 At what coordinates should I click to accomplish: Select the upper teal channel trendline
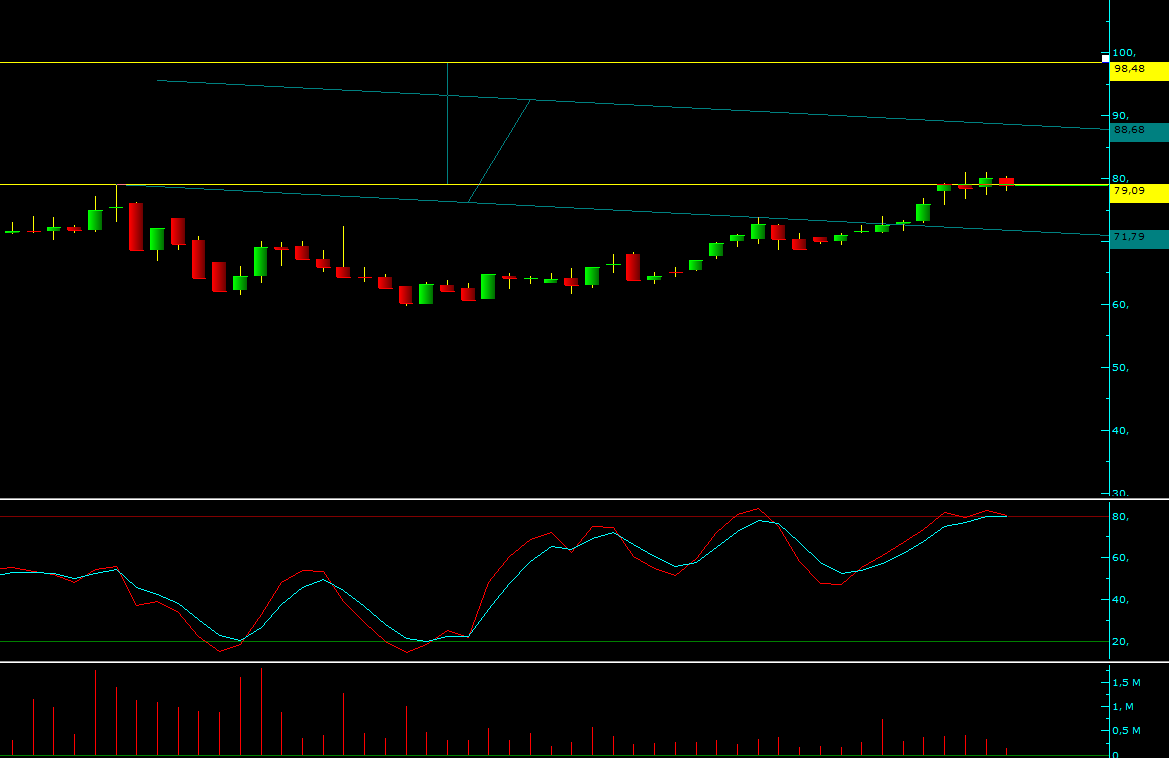pos(634,104)
